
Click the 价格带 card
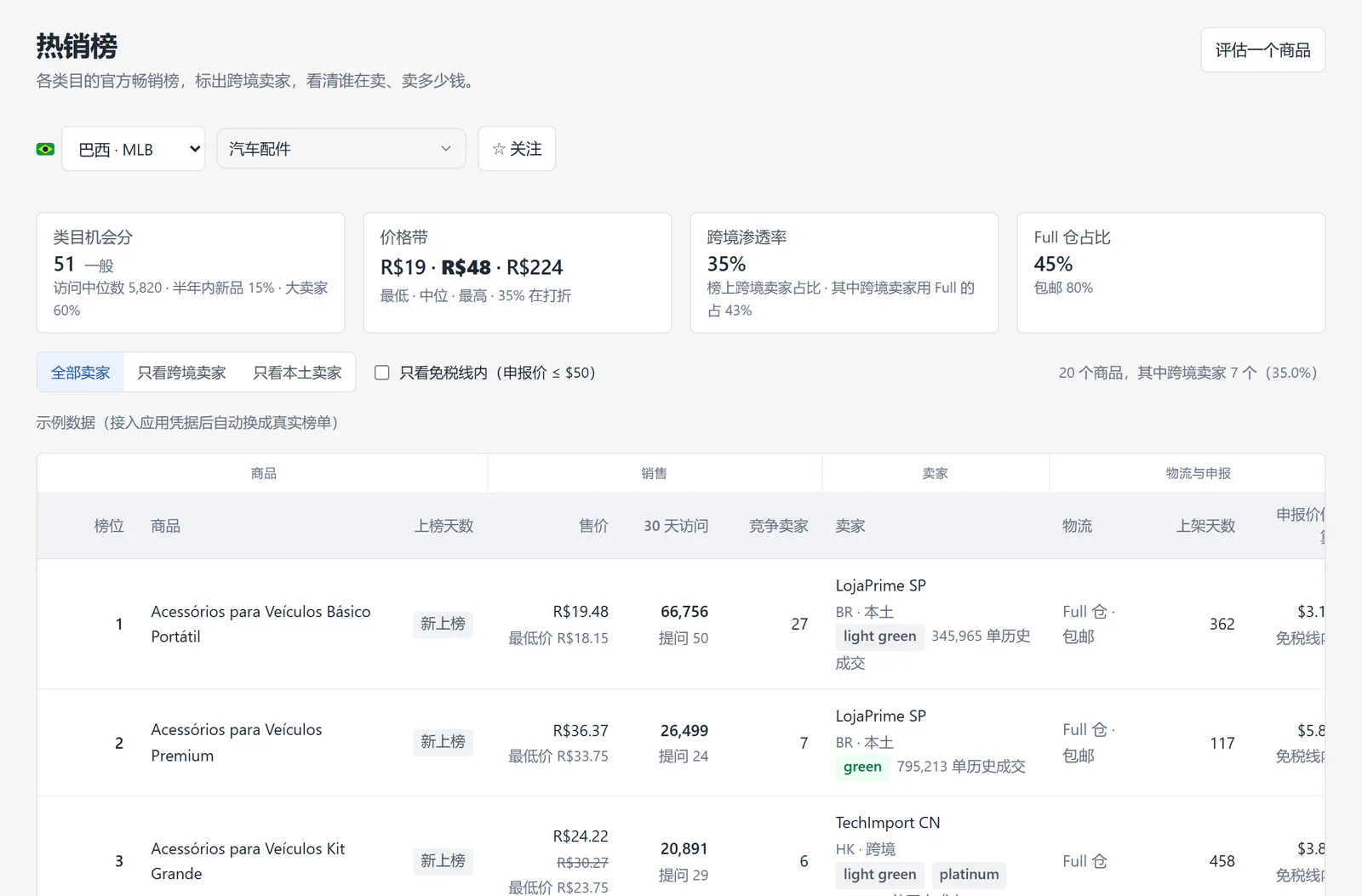click(x=518, y=272)
